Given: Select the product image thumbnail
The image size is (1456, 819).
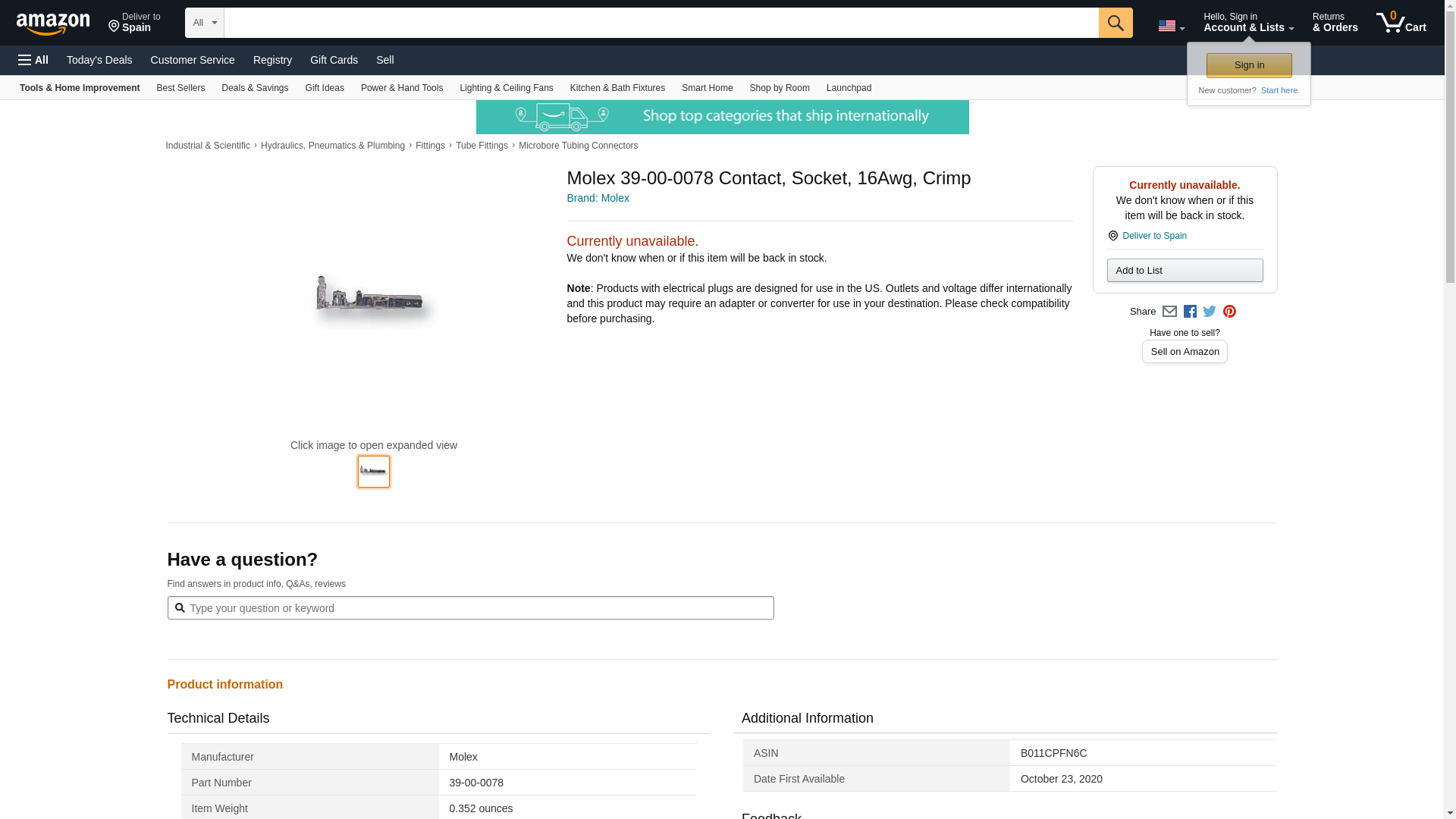Looking at the screenshot, I should (x=374, y=472).
